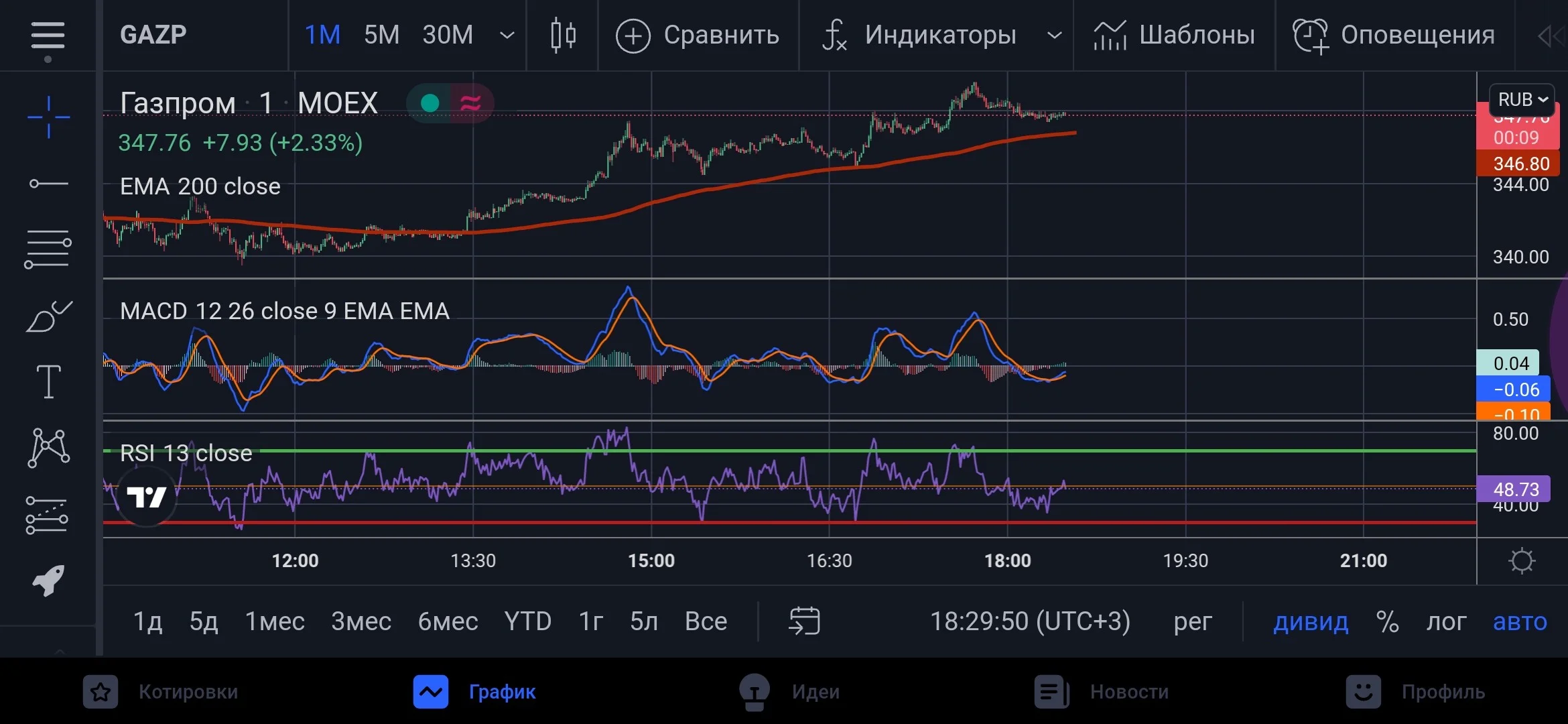Toggle dividend adjustment (дивид)
1568x724 pixels.
tap(1311, 622)
